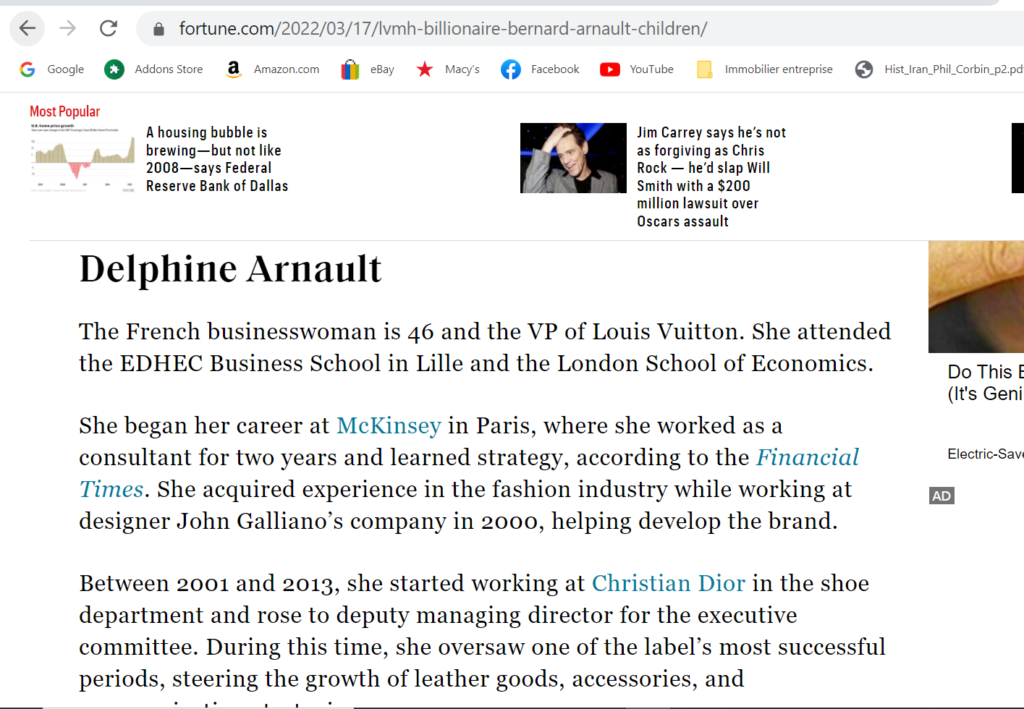Click the housing bubble chart thumbnail
The height and width of the screenshot is (709, 1024).
click(82, 158)
